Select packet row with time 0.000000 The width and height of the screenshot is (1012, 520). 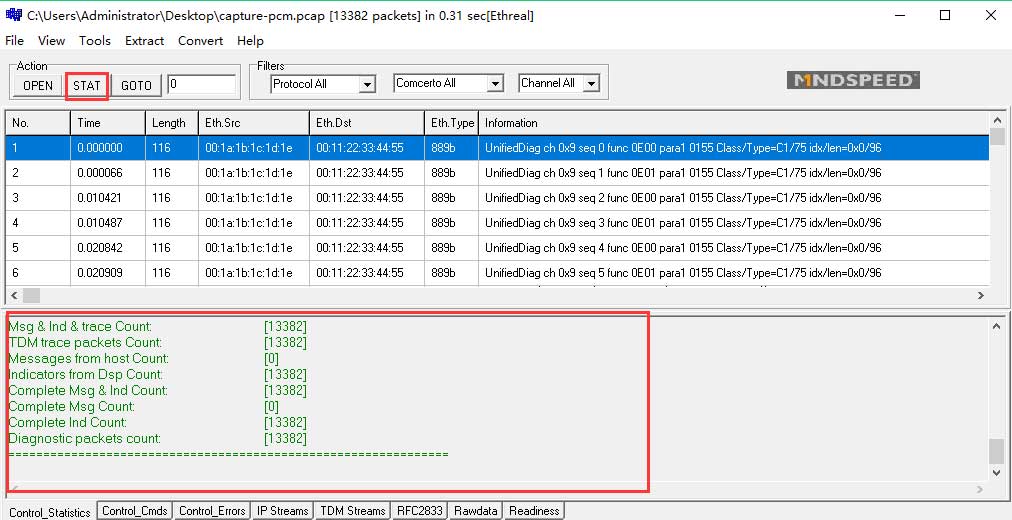498,148
